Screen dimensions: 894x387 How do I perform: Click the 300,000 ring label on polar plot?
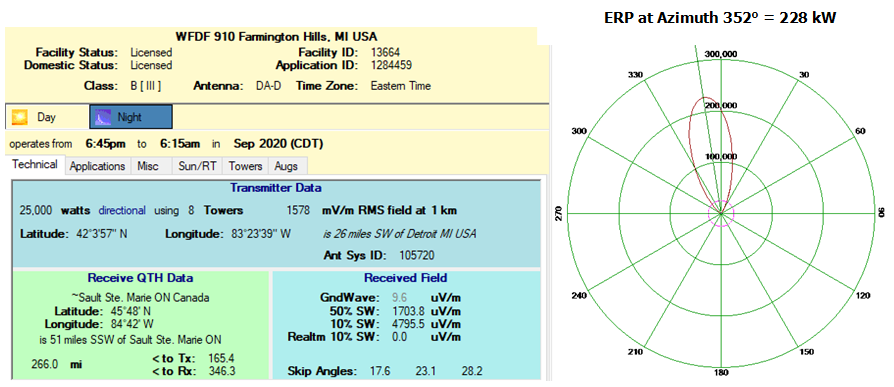[x=721, y=54]
